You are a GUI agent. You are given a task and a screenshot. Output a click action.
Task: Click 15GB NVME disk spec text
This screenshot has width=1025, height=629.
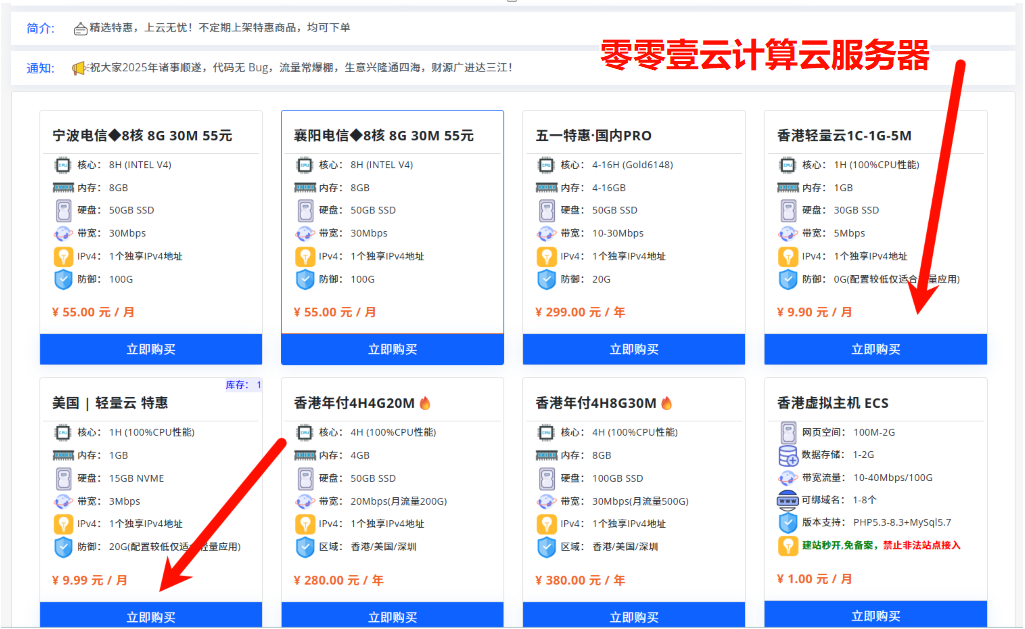tap(137, 479)
